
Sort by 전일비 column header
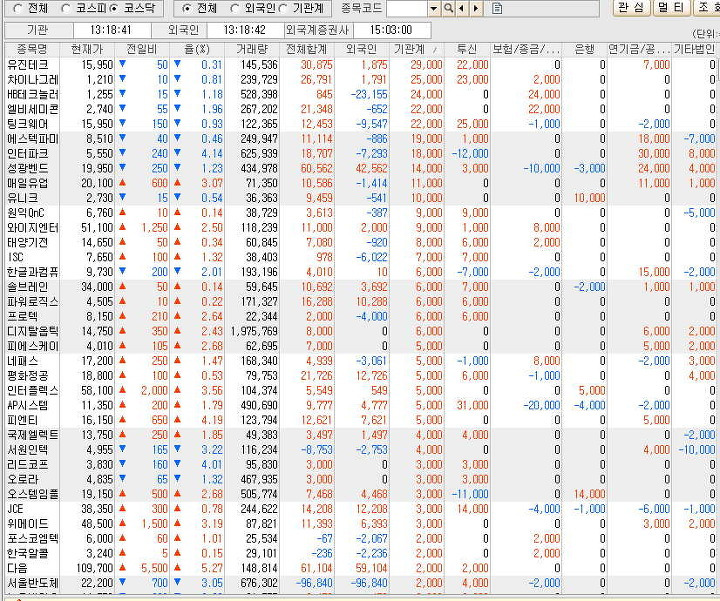pyautogui.click(x=142, y=49)
